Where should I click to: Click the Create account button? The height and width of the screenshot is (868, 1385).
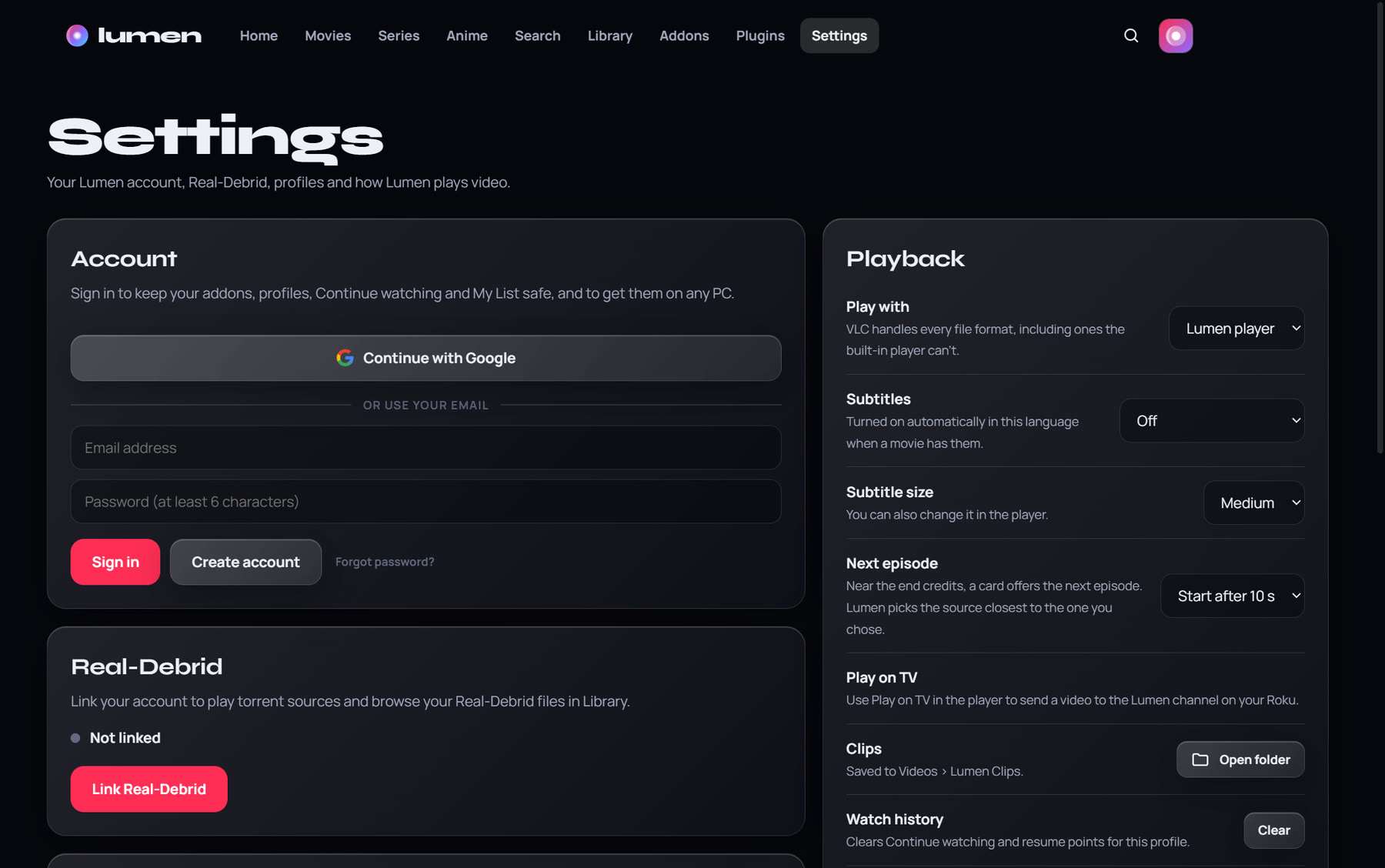point(245,563)
